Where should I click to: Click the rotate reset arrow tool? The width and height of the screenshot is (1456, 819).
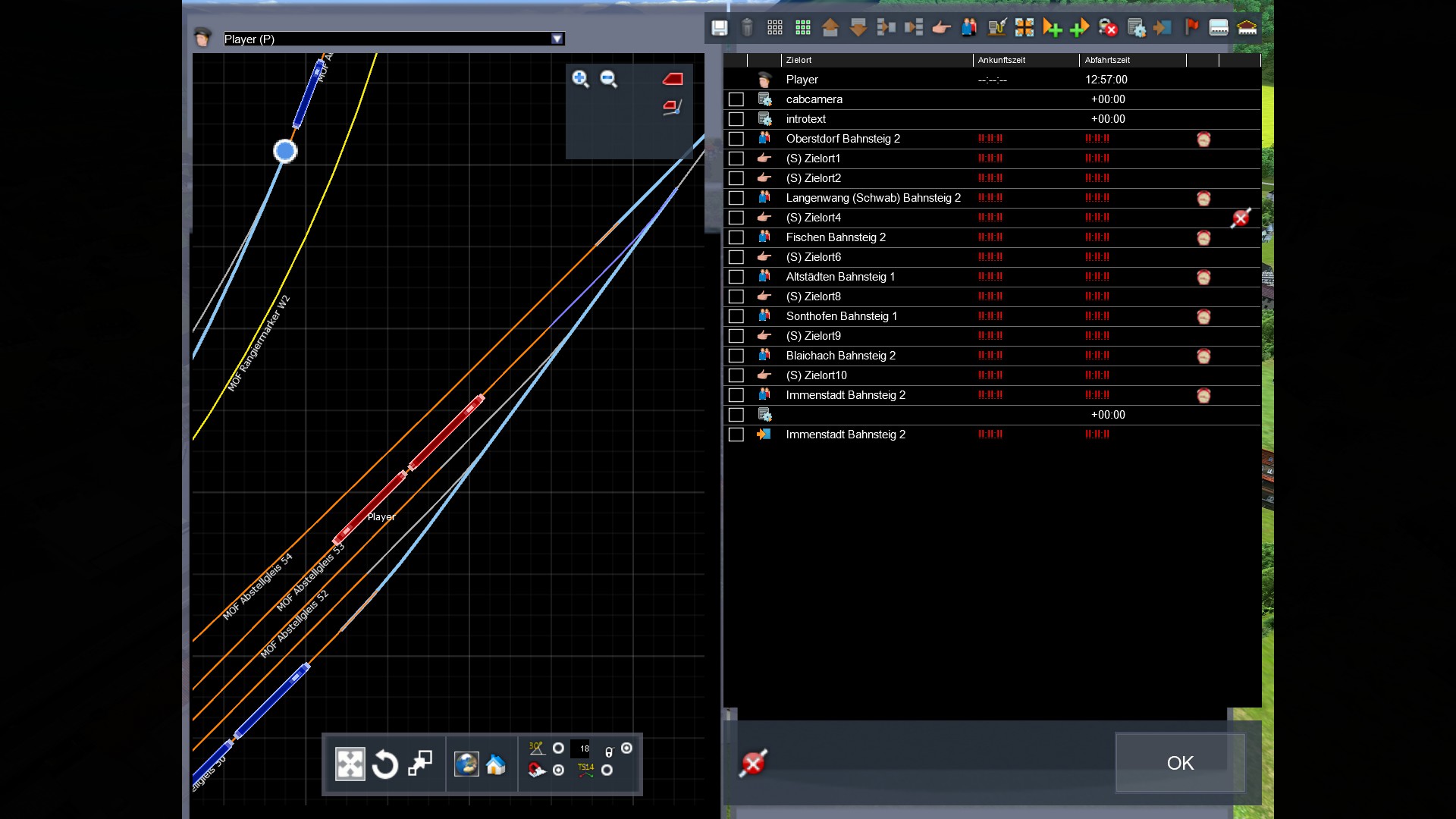385,764
